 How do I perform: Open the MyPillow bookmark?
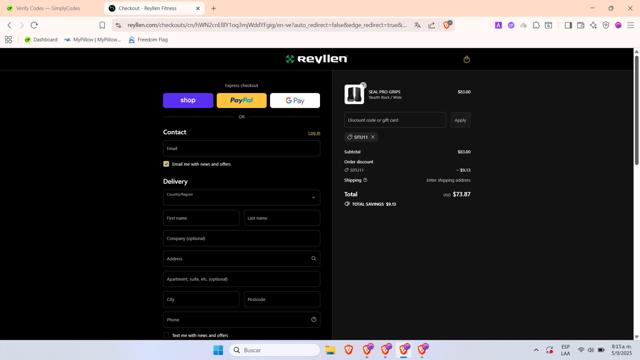pos(92,40)
